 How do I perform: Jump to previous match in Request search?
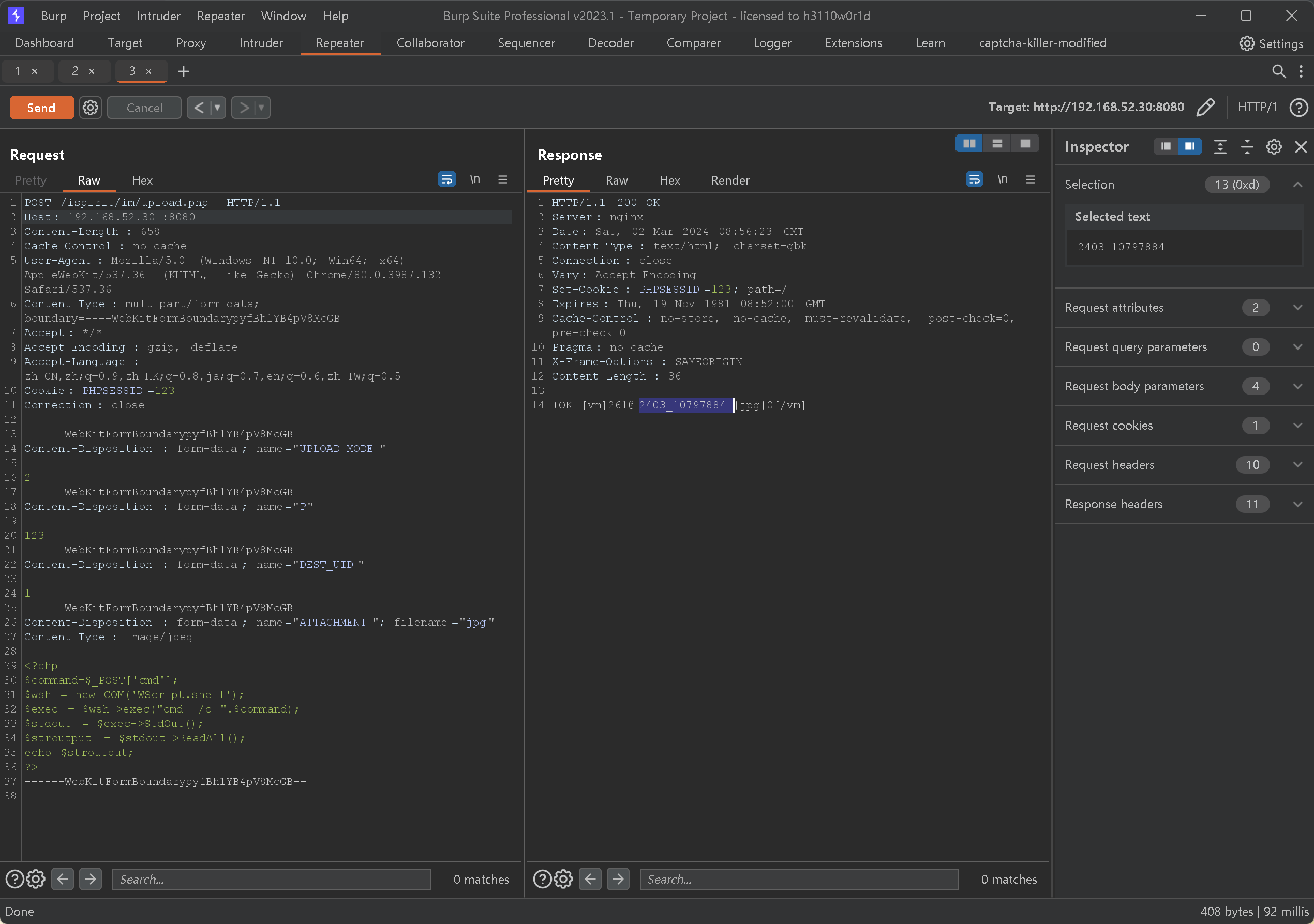pyautogui.click(x=63, y=879)
